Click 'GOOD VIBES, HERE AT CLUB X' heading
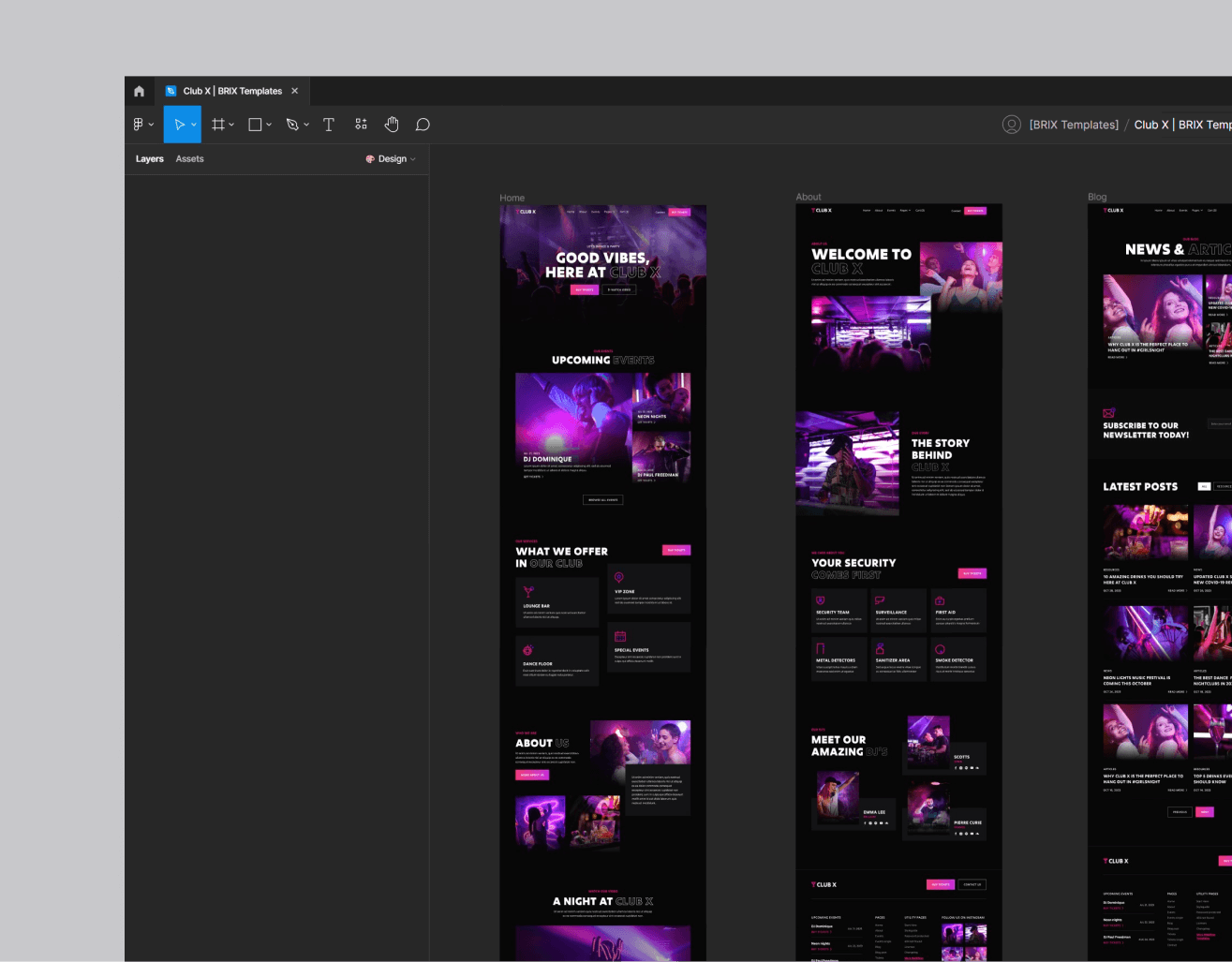The image size is (1232, 962). (602, 265)
